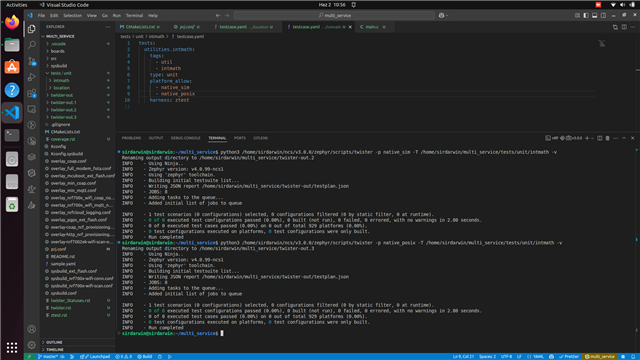The image size is (640, 360).
Task: Click the Go Back navigation arrow
Action: pos(218,16)
